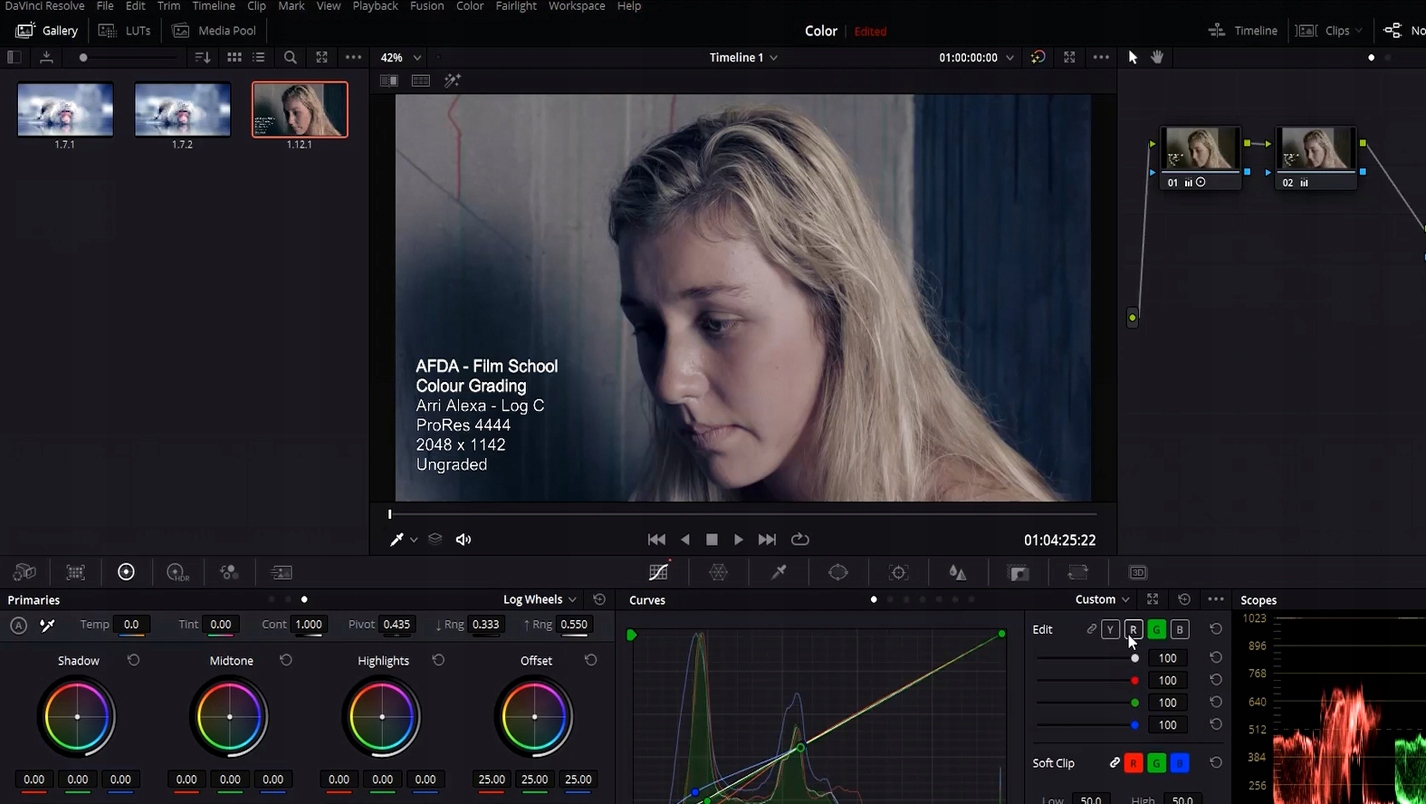Open the Fusion menu
Screen dimensions: 1426x804
(x=427, y=6)
